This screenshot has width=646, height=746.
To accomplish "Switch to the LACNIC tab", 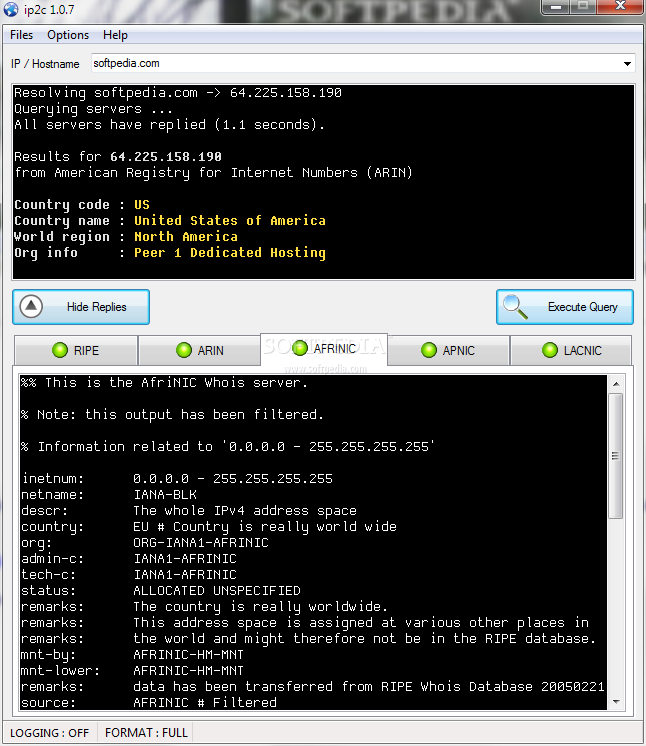I will [x=571, y=351].
